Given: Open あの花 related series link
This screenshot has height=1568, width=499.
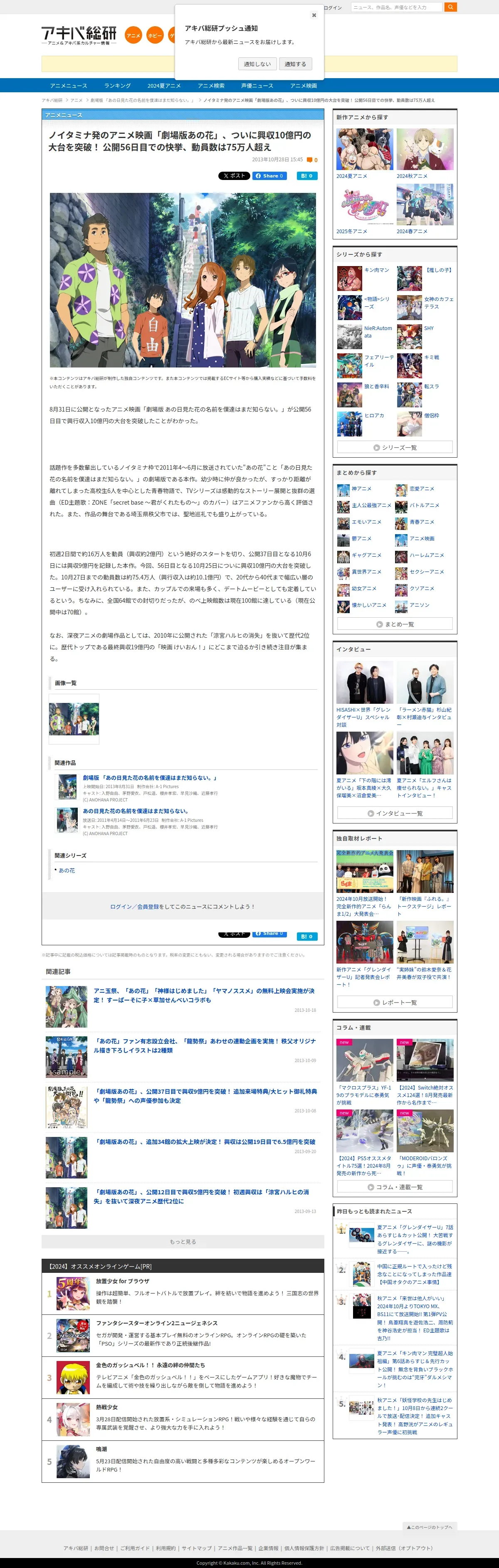Looking at the screenshot, I should point(67,871).
